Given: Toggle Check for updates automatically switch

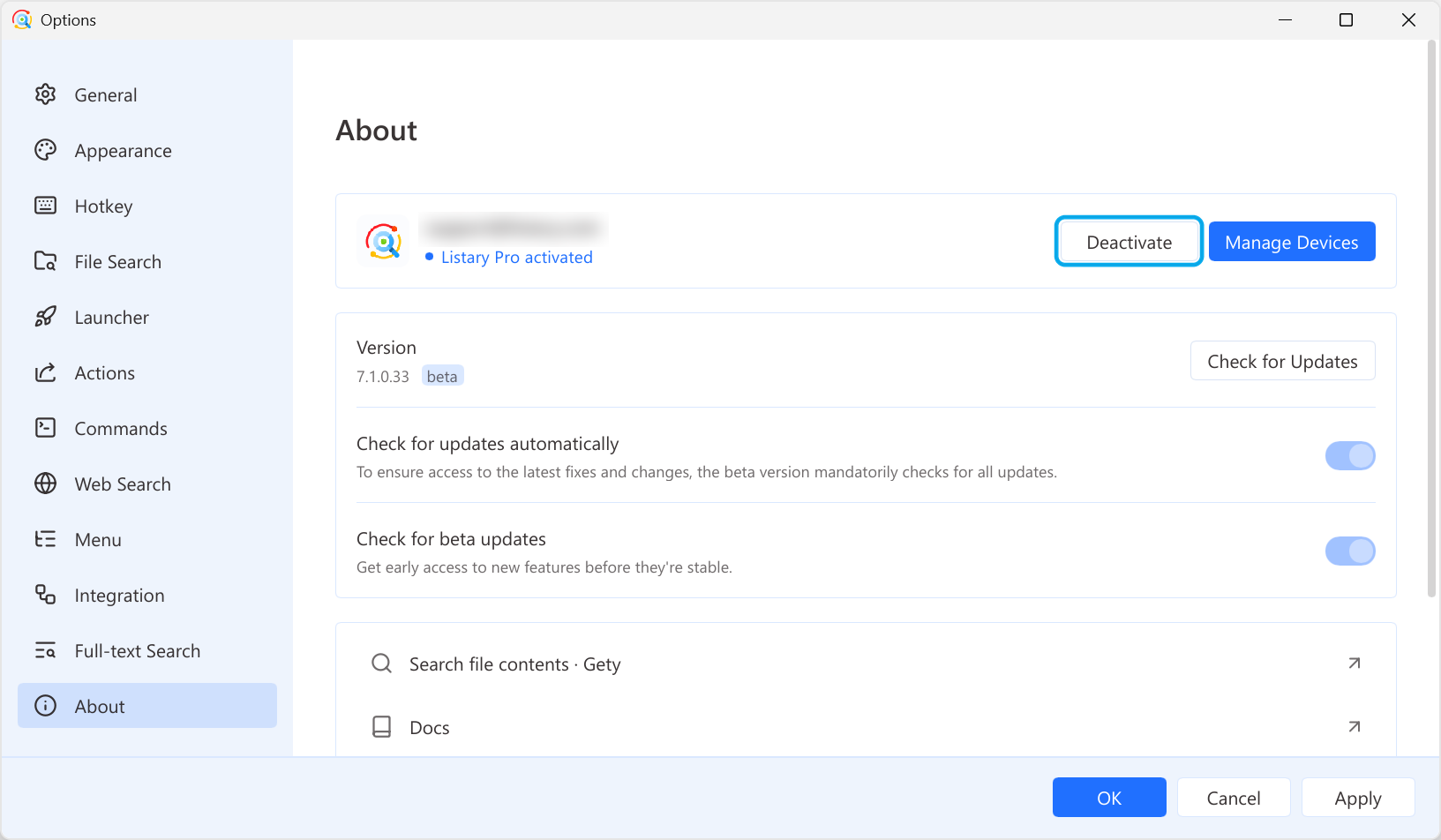Looking at the screenshot, I should tap(1350, 456).
